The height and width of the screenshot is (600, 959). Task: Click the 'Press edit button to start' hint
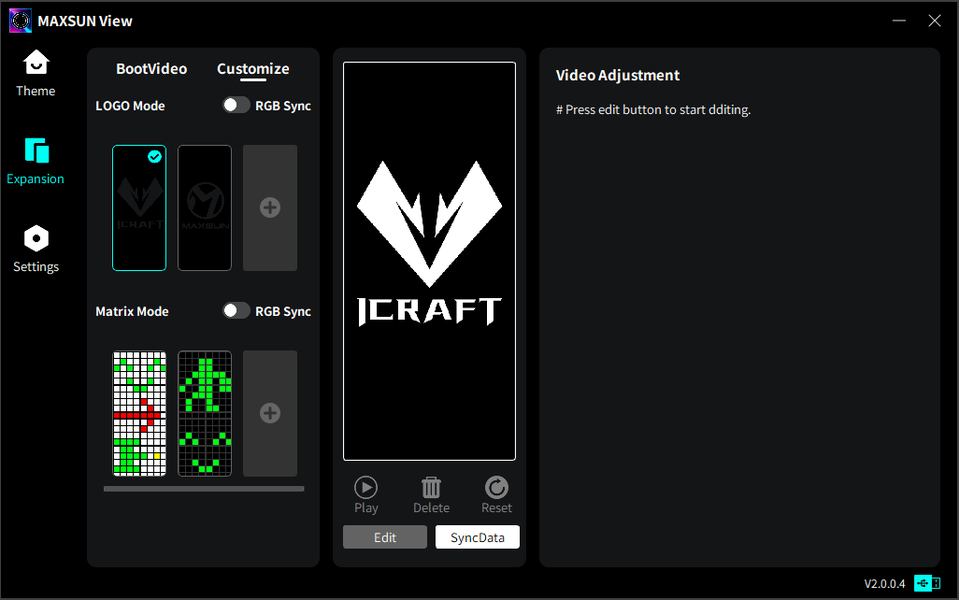(x=653, y=109)
